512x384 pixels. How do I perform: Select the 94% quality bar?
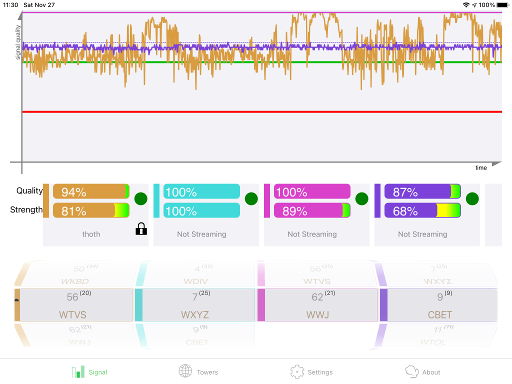coord(91,192)
